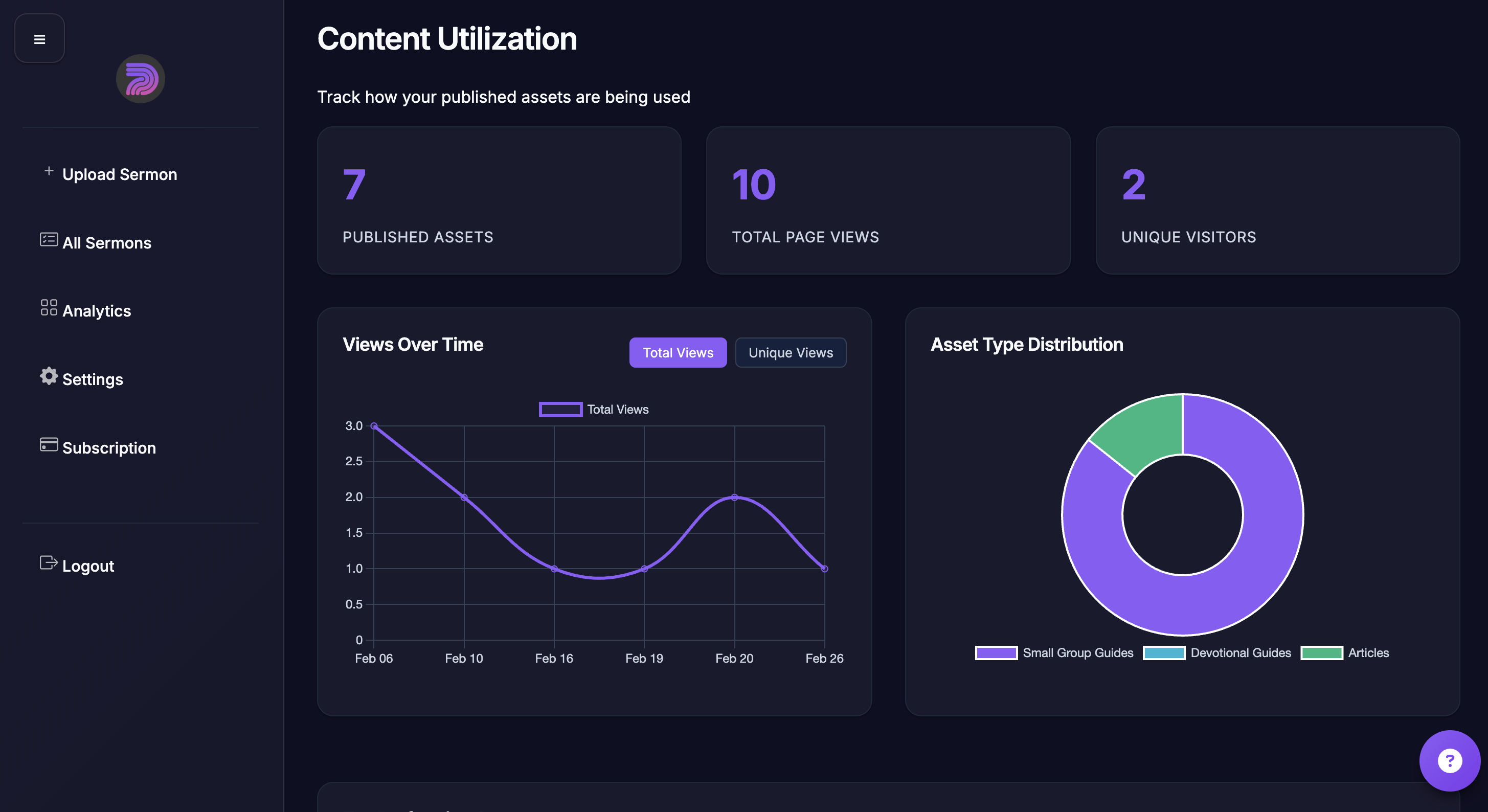Screen dimensions: 1488x812
Task: Open the help question mark button
Action: coord(1449,760)
